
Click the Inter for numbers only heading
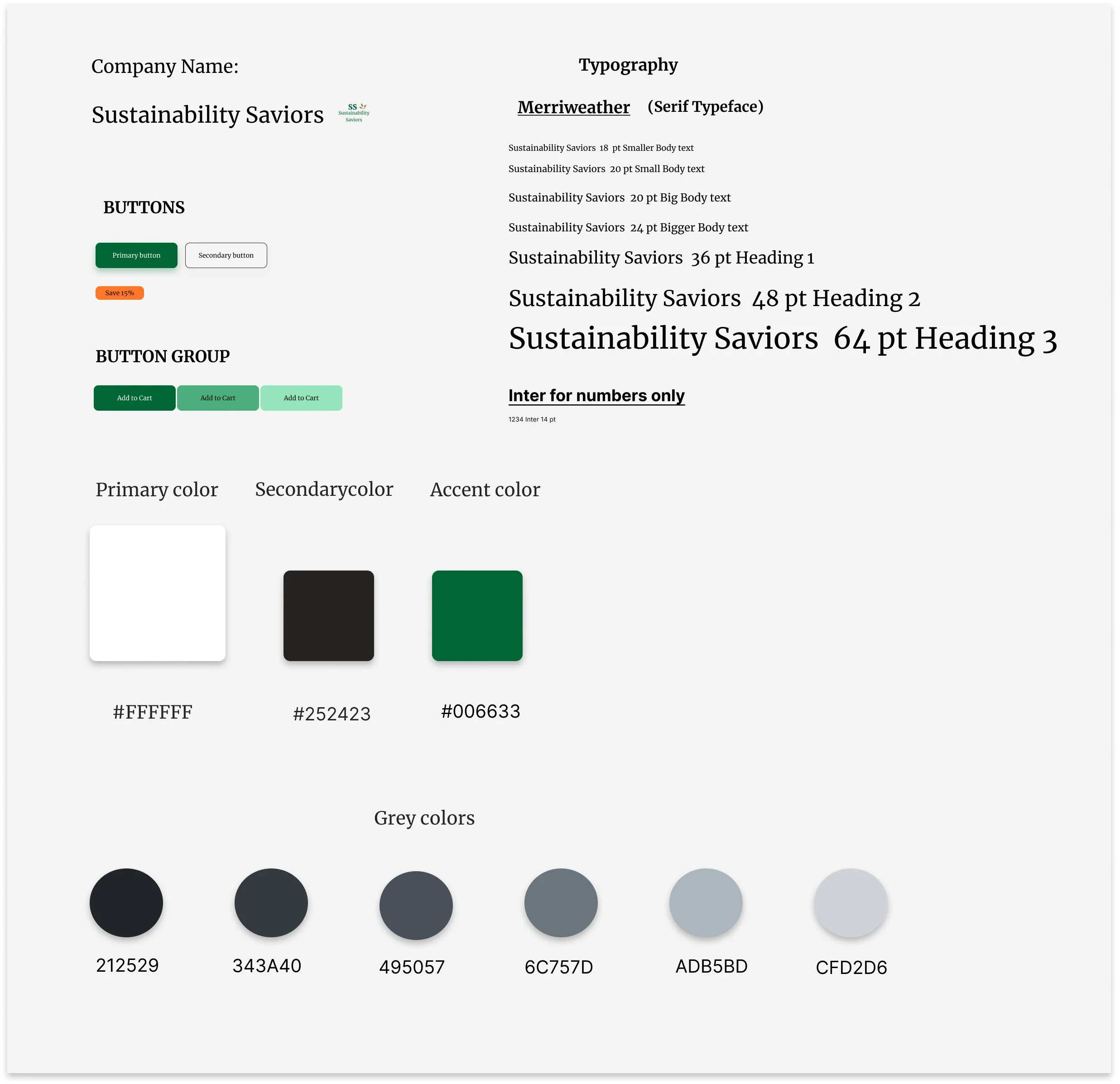(596, 396)
